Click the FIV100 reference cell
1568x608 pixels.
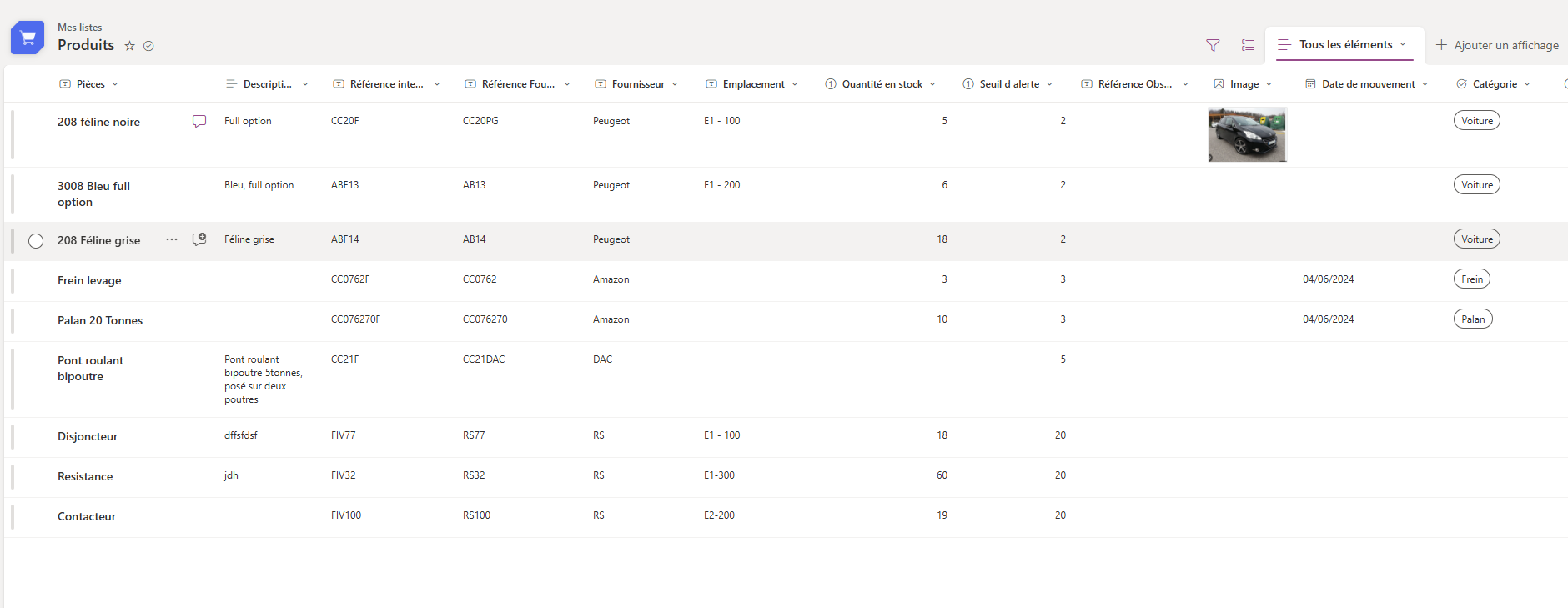[346, 515]
